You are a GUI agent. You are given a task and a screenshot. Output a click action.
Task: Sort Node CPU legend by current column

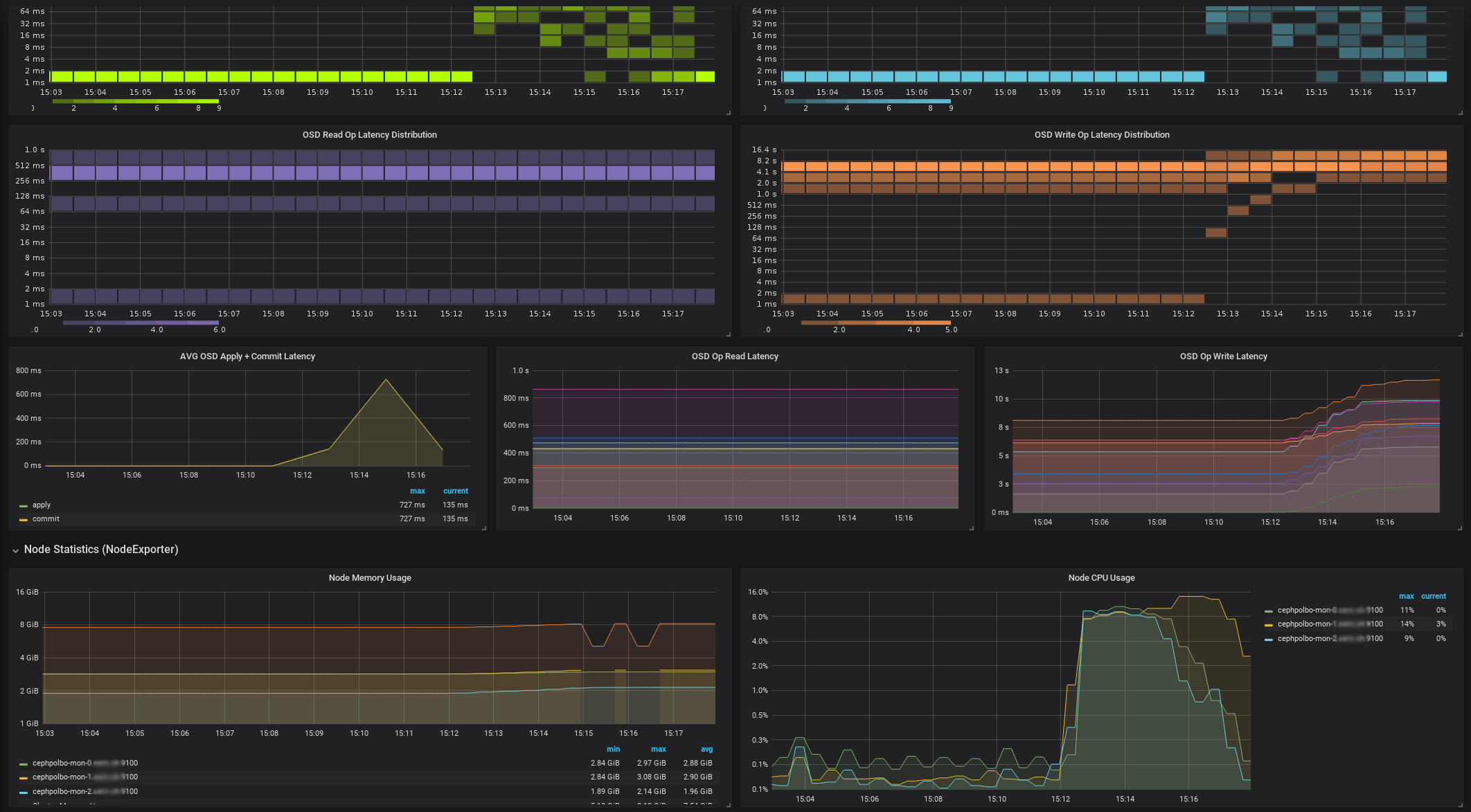coord(1433,596)
